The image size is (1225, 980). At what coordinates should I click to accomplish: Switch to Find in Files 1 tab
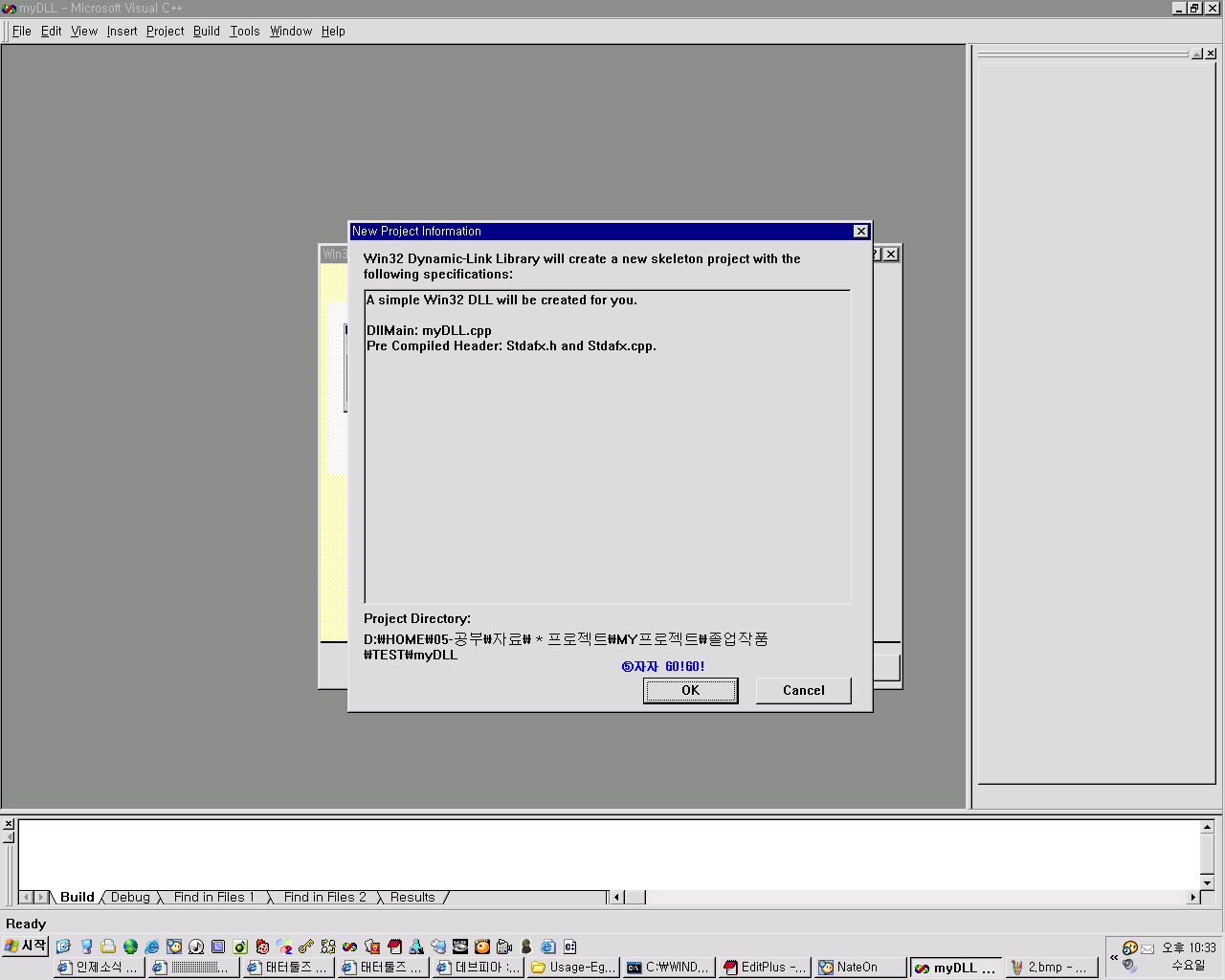(213, 897)
